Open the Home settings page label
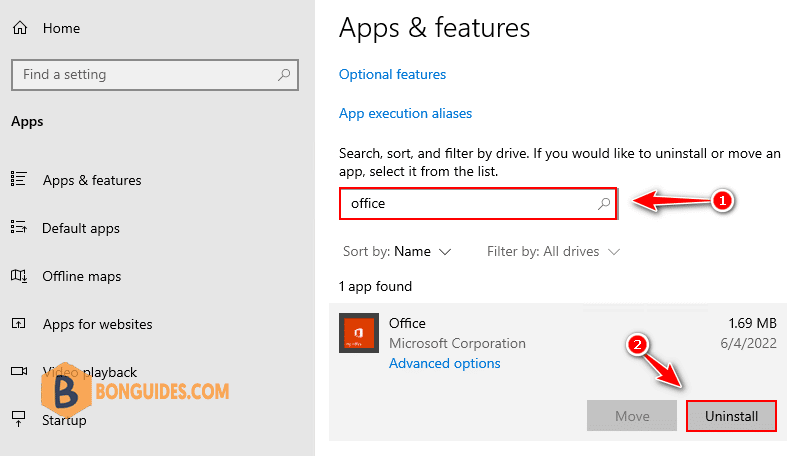Viewport: 789px width, 456px height. [x=61, y=28]
